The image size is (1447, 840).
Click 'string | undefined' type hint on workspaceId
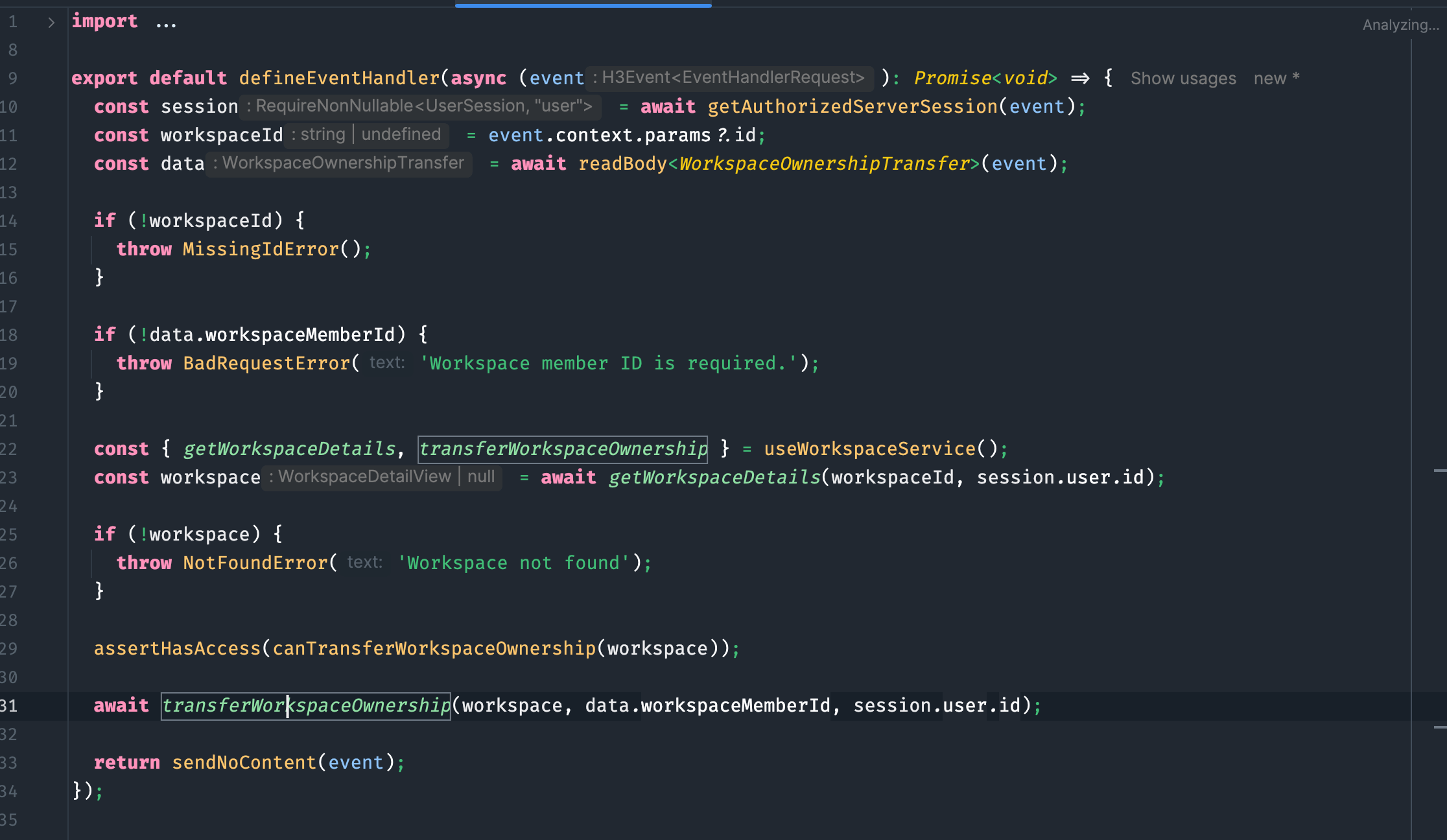(x=367, y=135)
